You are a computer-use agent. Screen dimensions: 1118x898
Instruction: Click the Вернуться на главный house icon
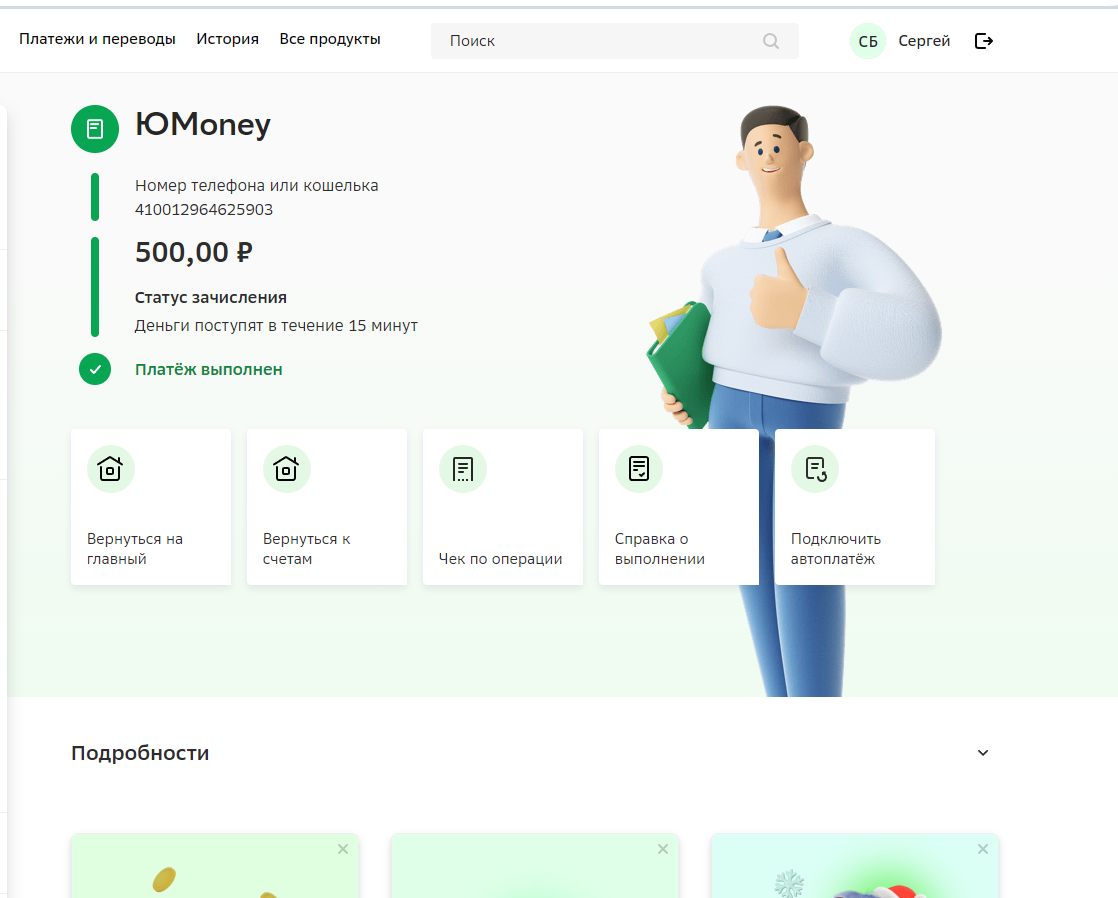click(x=111, y=469)
